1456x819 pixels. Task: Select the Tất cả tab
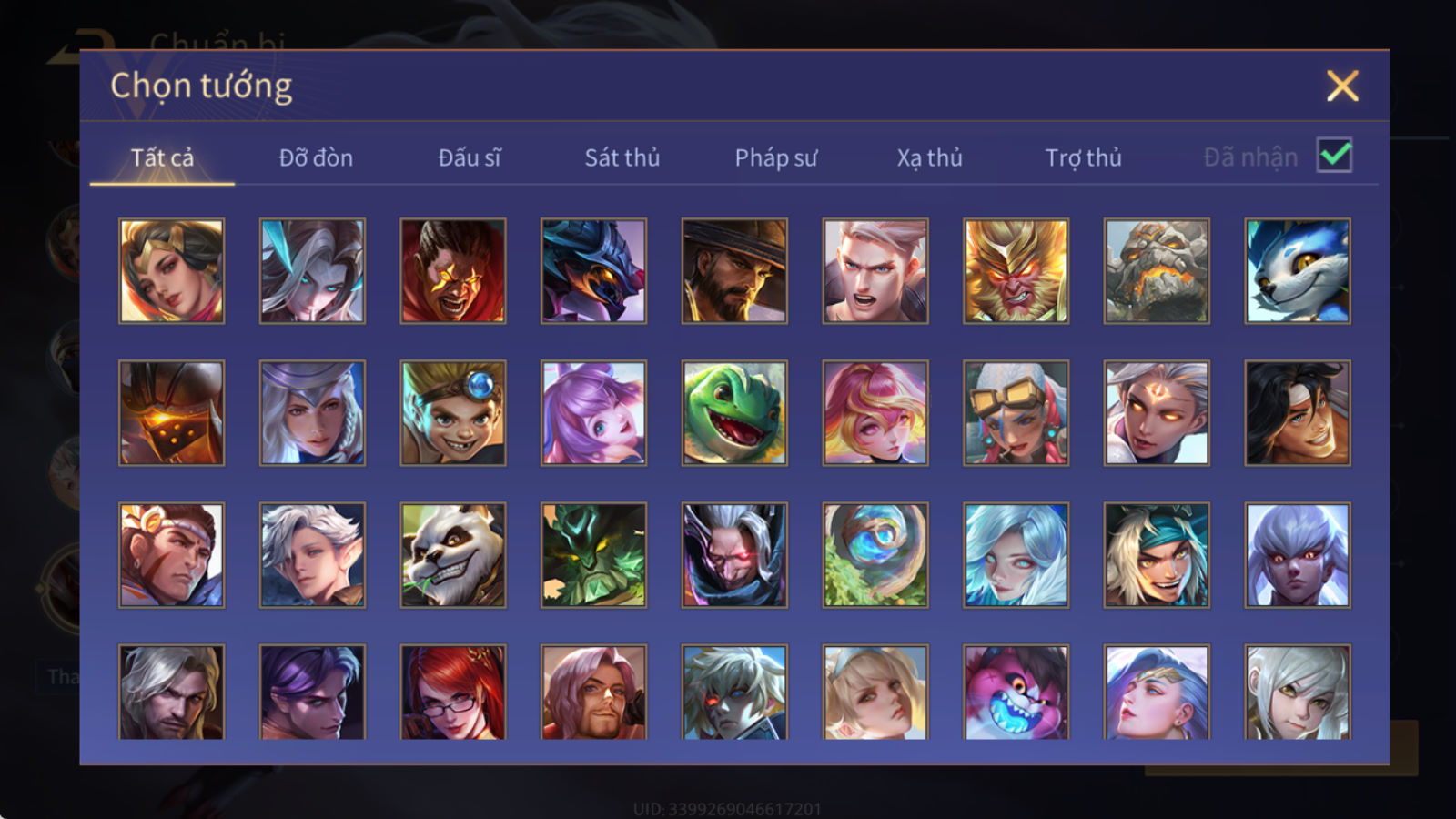coord(162,157)
